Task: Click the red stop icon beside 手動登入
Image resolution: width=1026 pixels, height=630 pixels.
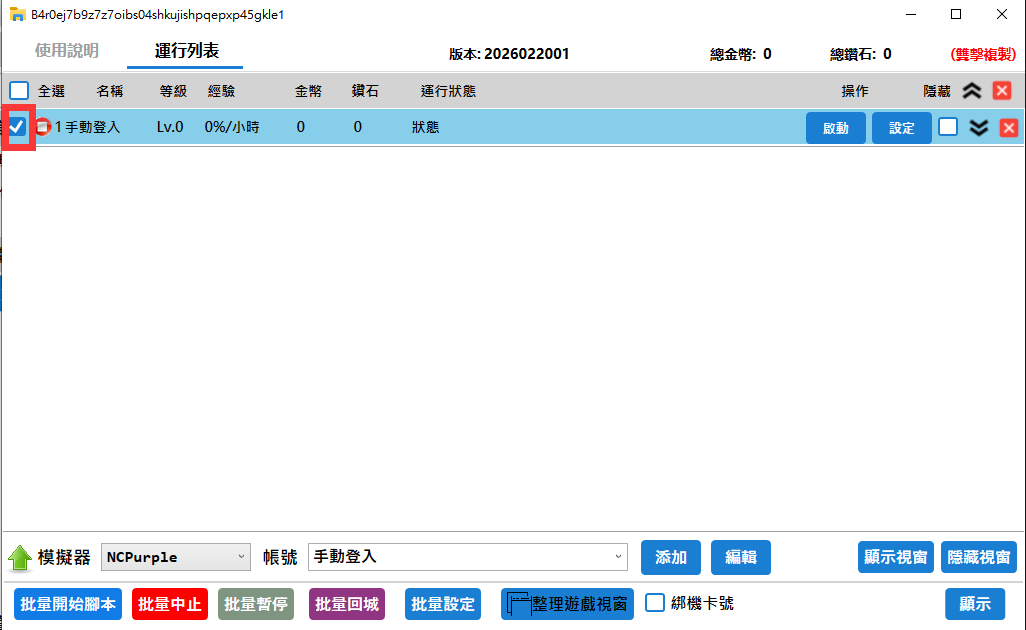Action: click(x=43, y=127)
